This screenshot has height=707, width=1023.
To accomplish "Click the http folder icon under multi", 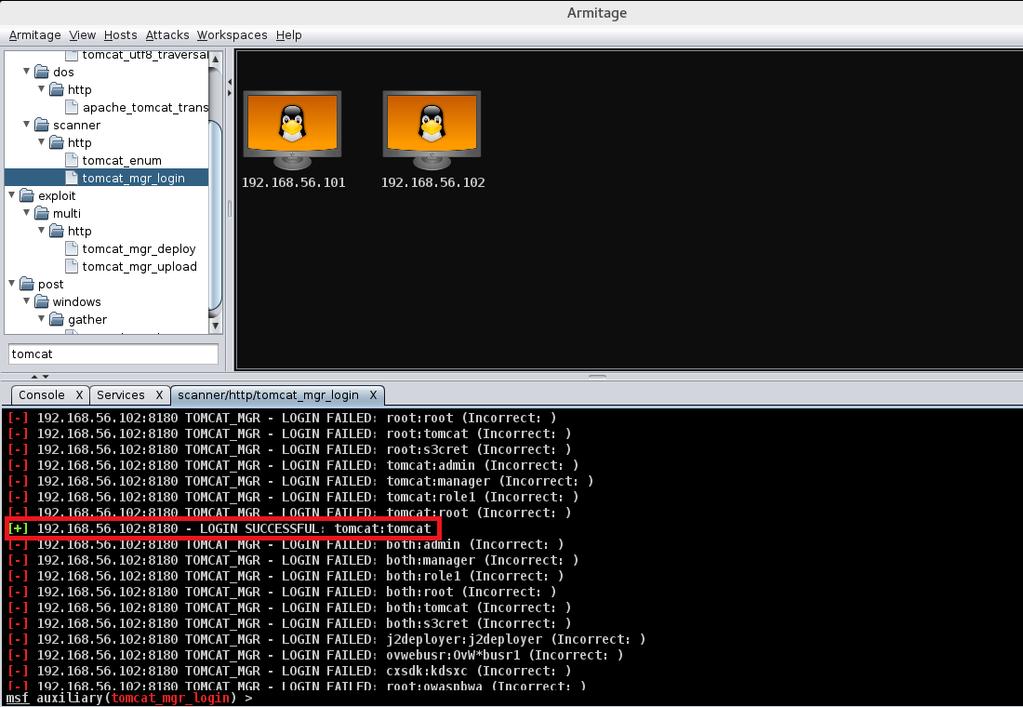I will point(57,231).
